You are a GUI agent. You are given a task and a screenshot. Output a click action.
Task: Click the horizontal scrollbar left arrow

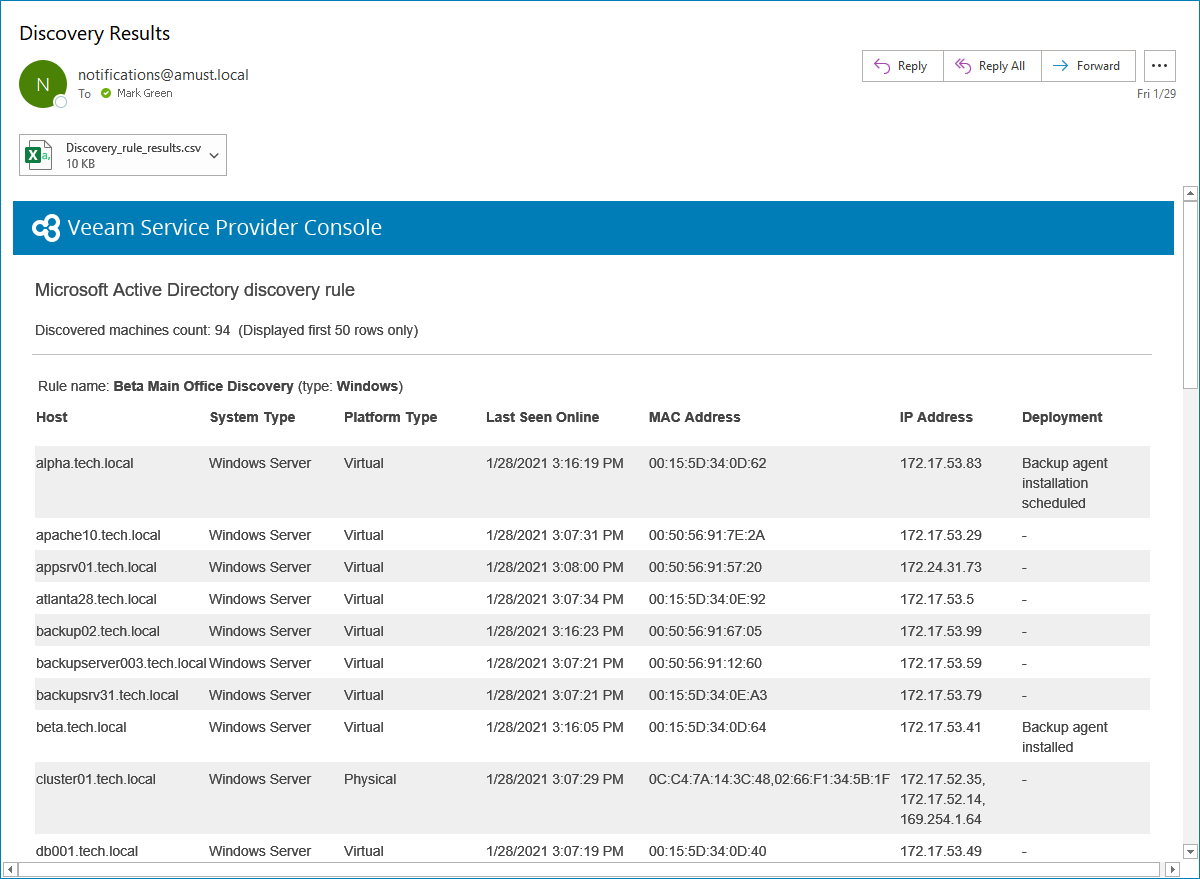tap(11, 869)
